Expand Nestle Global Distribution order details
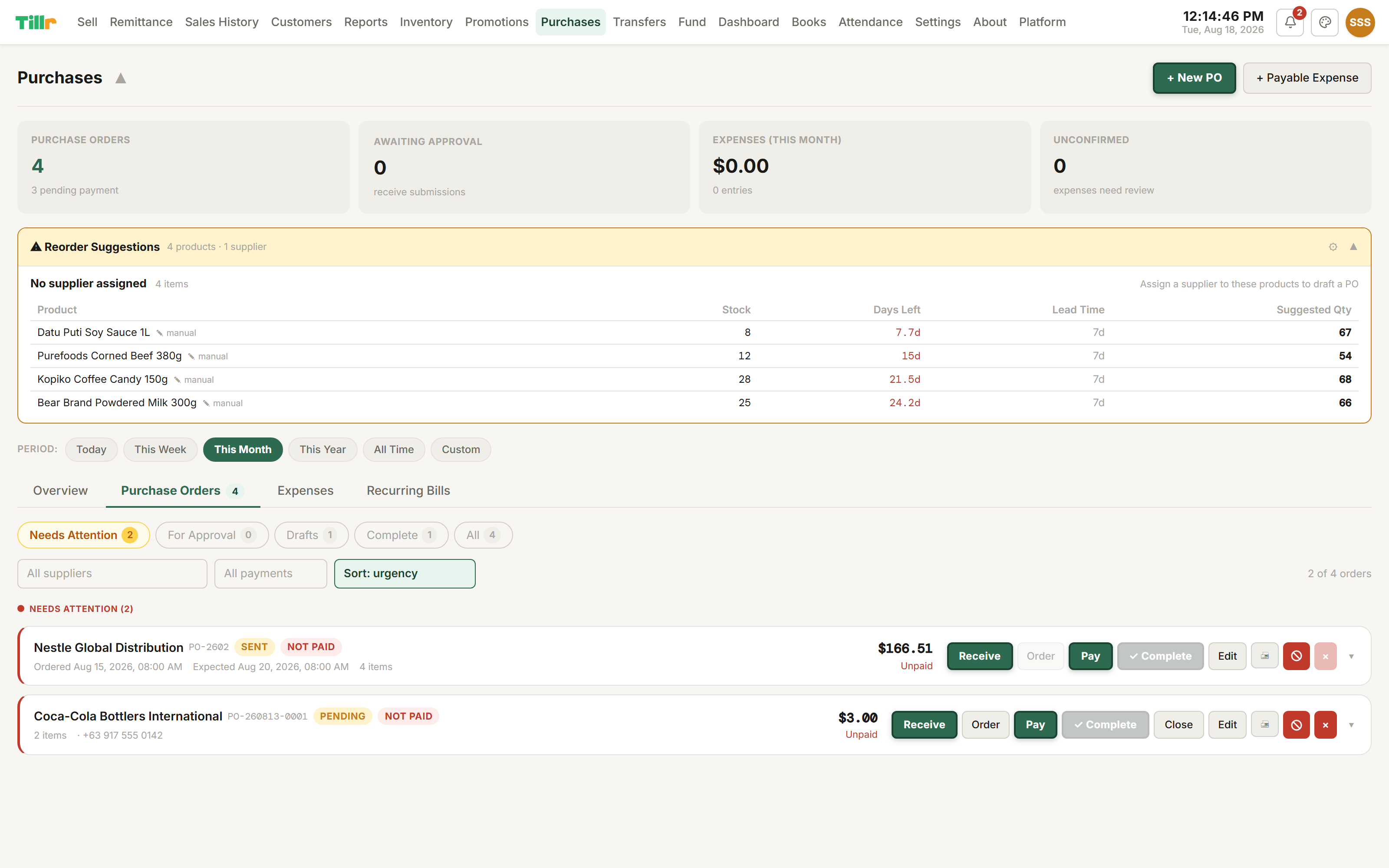Image resolution: width=1389 pixels, height=868 pixels. coord(1351,656)
